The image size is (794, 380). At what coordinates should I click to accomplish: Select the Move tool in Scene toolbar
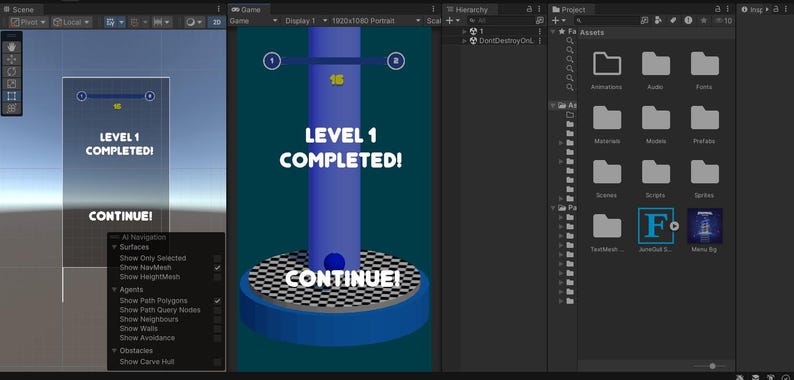12,59
